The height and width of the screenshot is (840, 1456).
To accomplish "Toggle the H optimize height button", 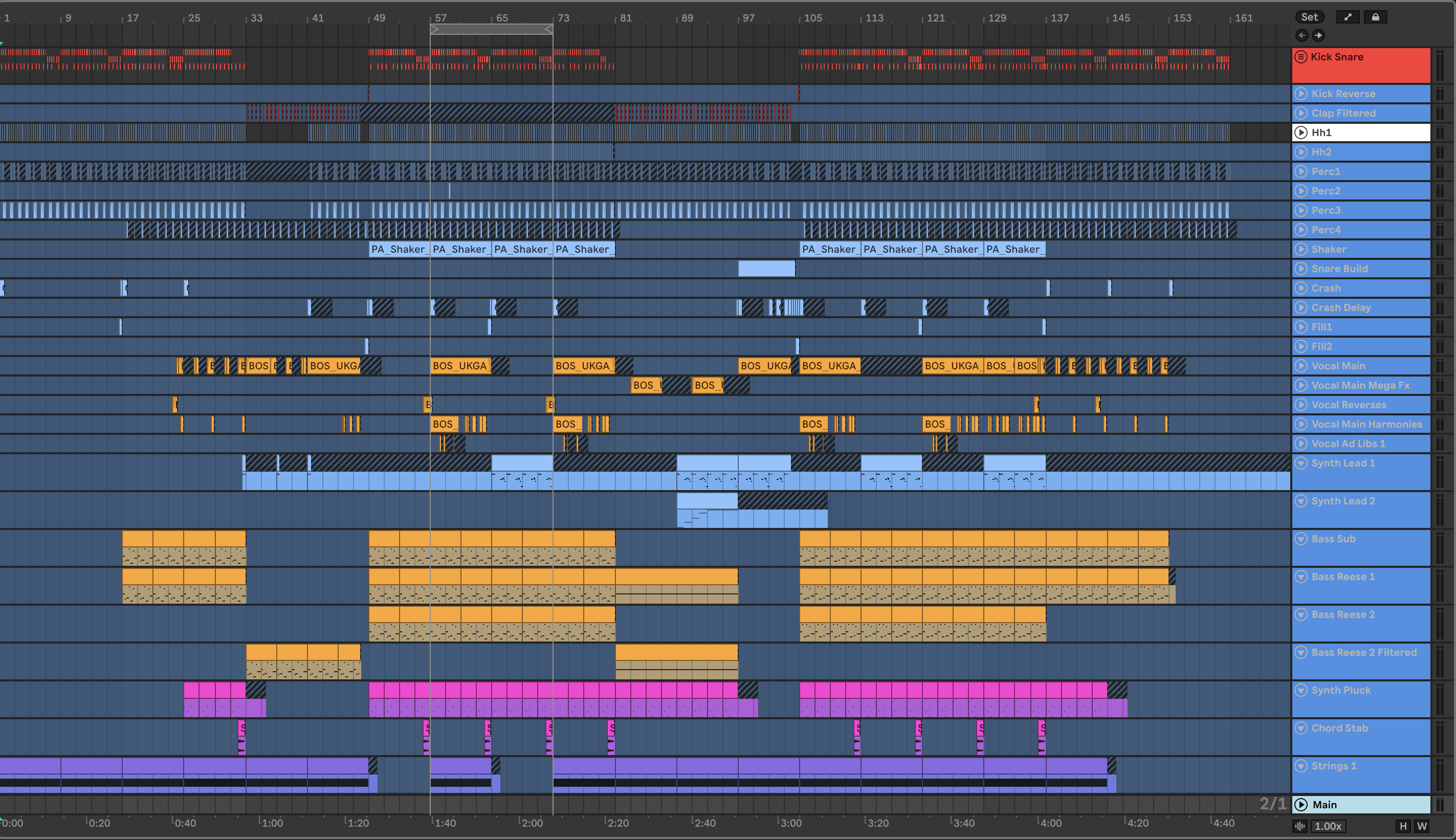I will 1403,826.
